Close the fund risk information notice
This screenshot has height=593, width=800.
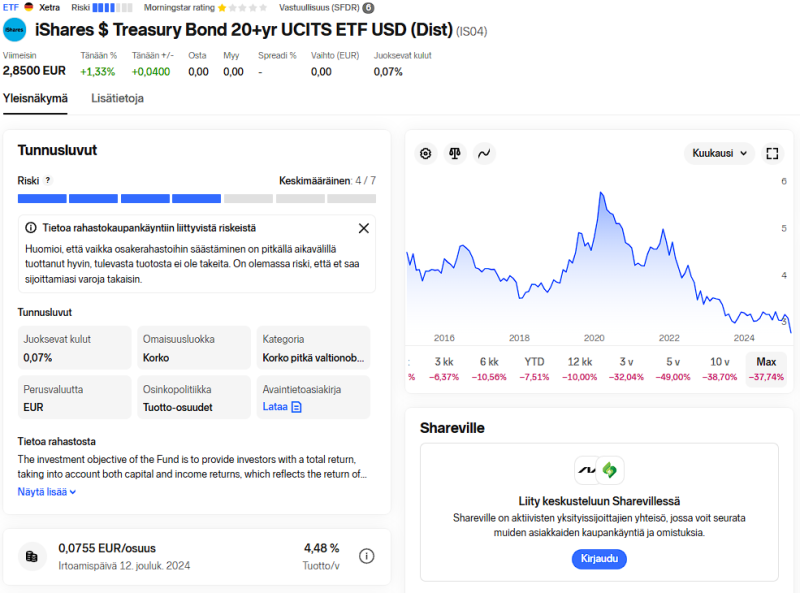coord(363,228)
